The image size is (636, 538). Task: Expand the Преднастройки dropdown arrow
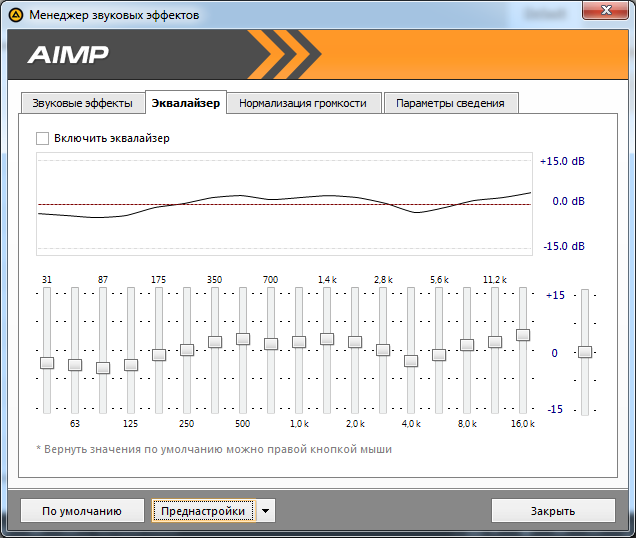(266, 511)
